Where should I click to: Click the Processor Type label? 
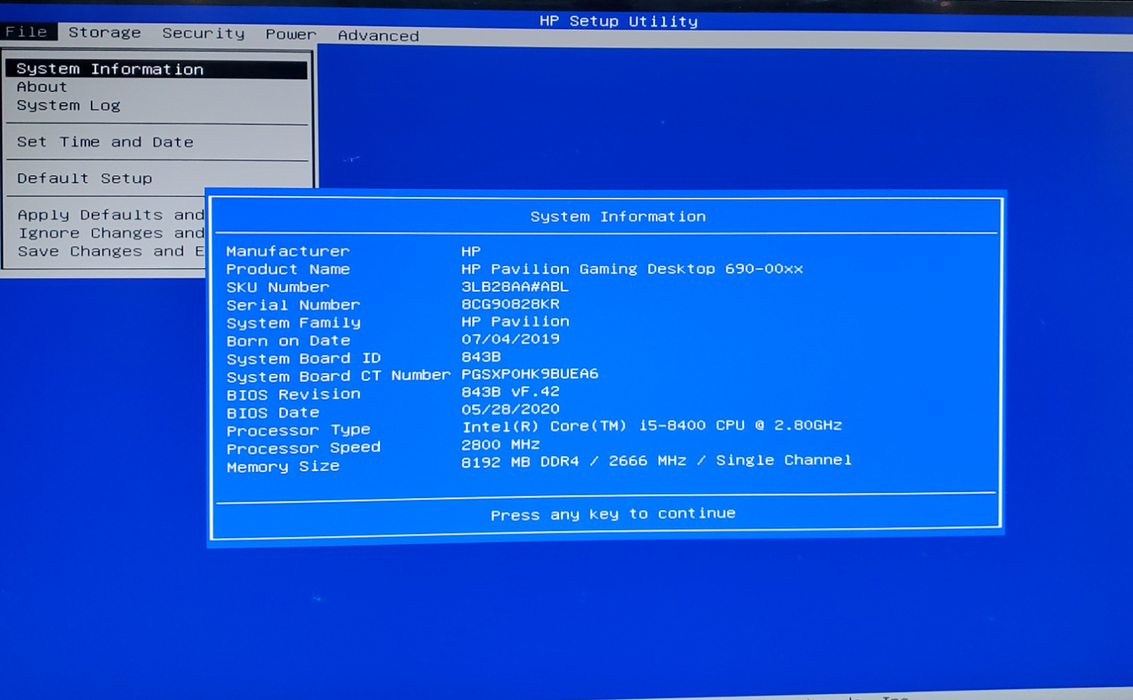(298, 431)
